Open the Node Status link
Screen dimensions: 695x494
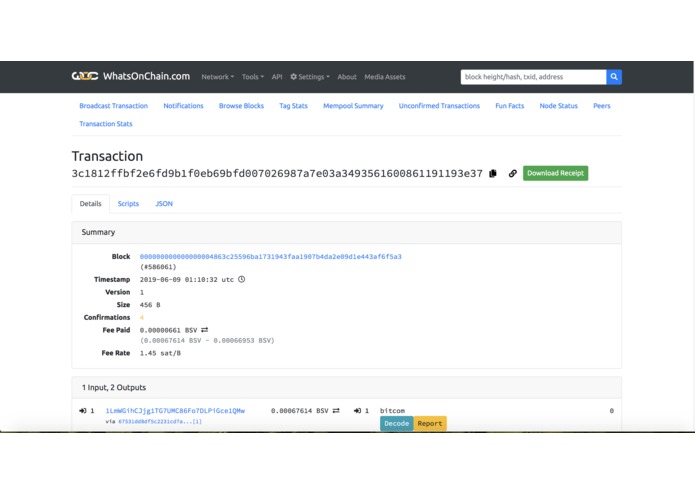(x=558, y=105)
